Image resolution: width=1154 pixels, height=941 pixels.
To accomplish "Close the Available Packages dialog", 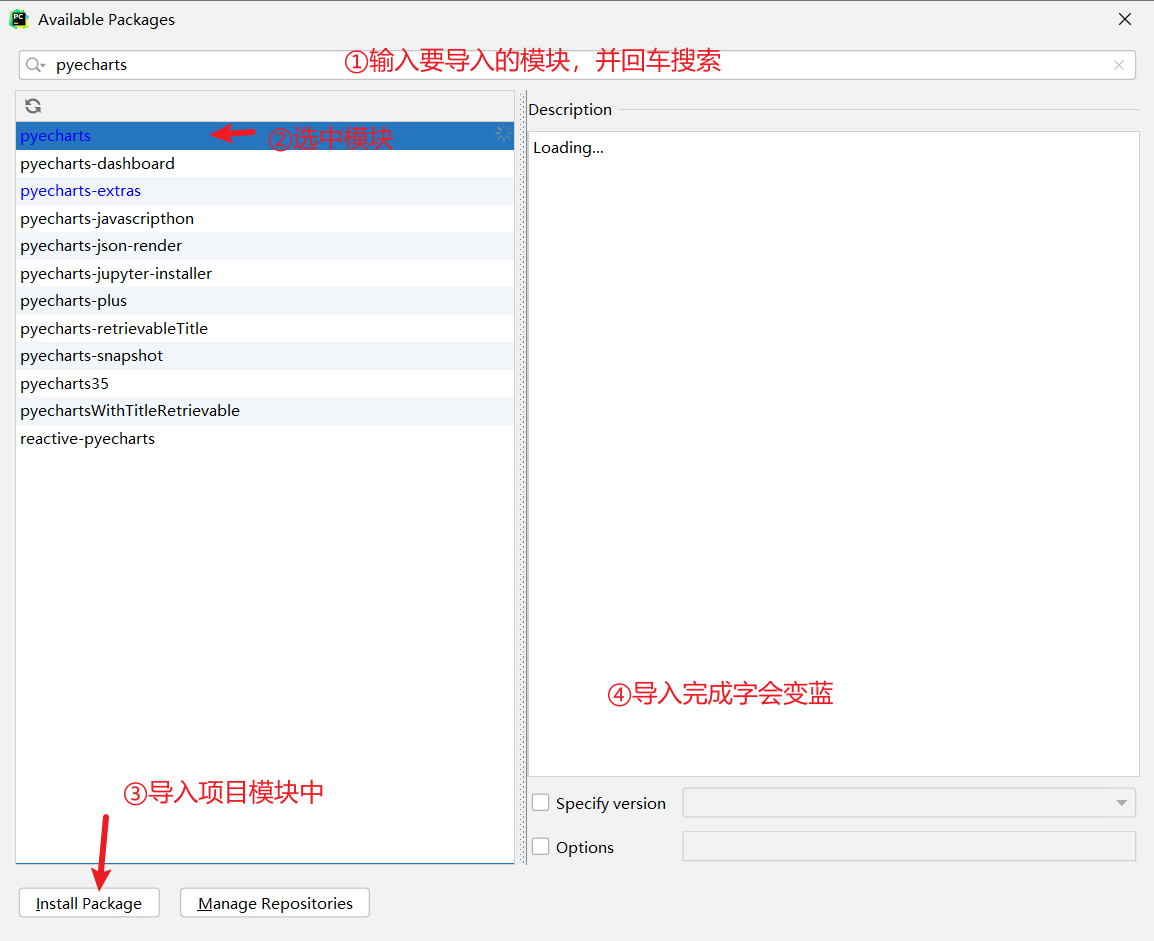I will [1125, 19].
